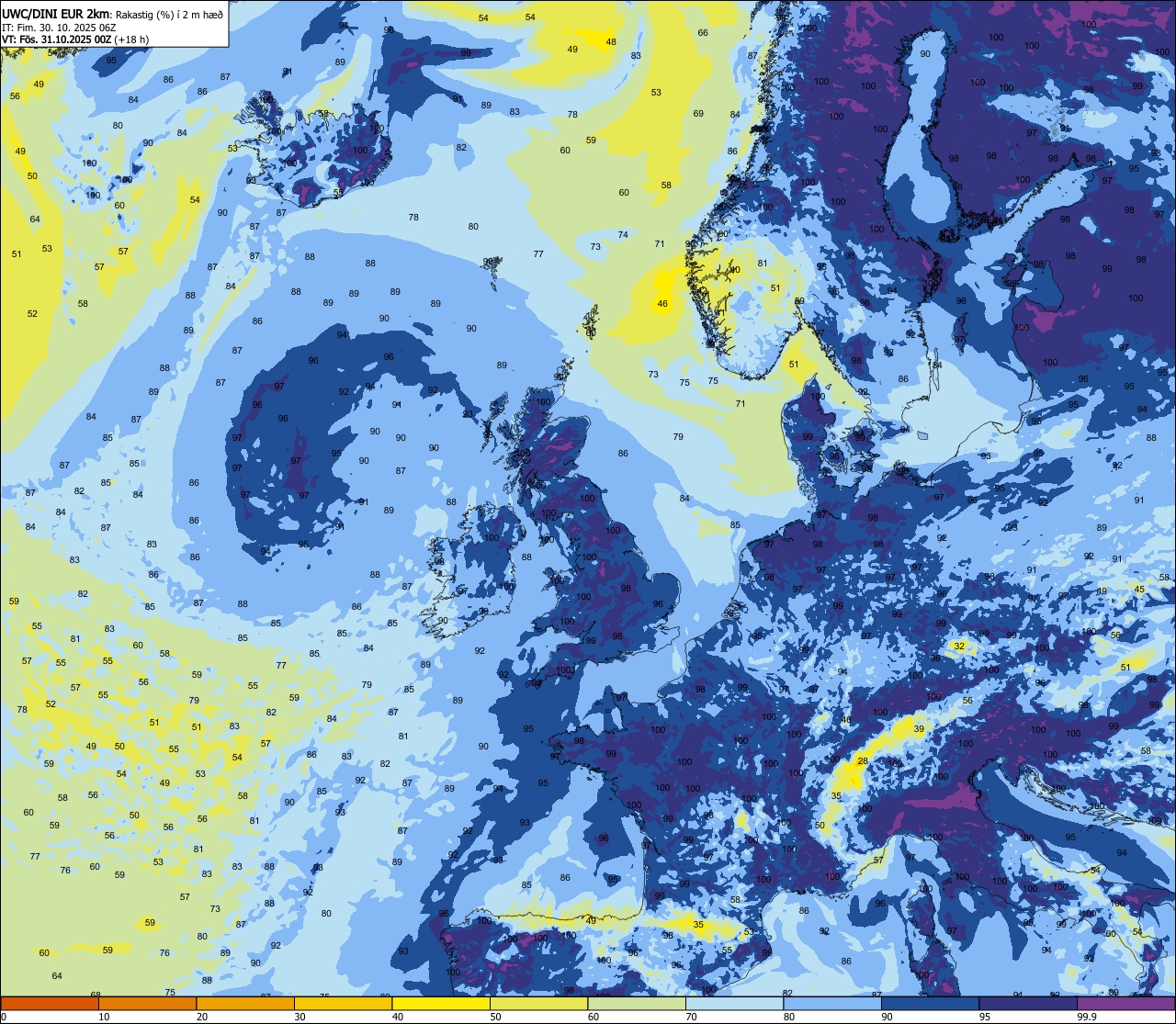This screenshot has height=1024, width=1176.
Task: Click the value 32 over central Europe
Action: point(959,647)
